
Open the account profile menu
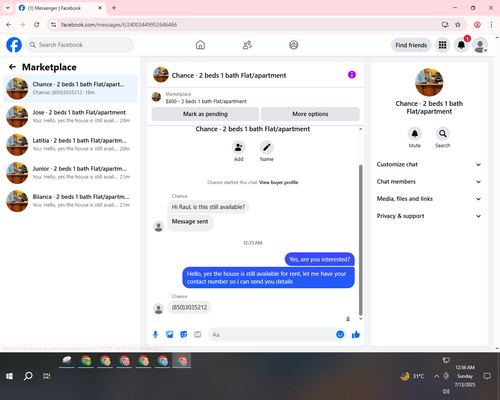480,45
